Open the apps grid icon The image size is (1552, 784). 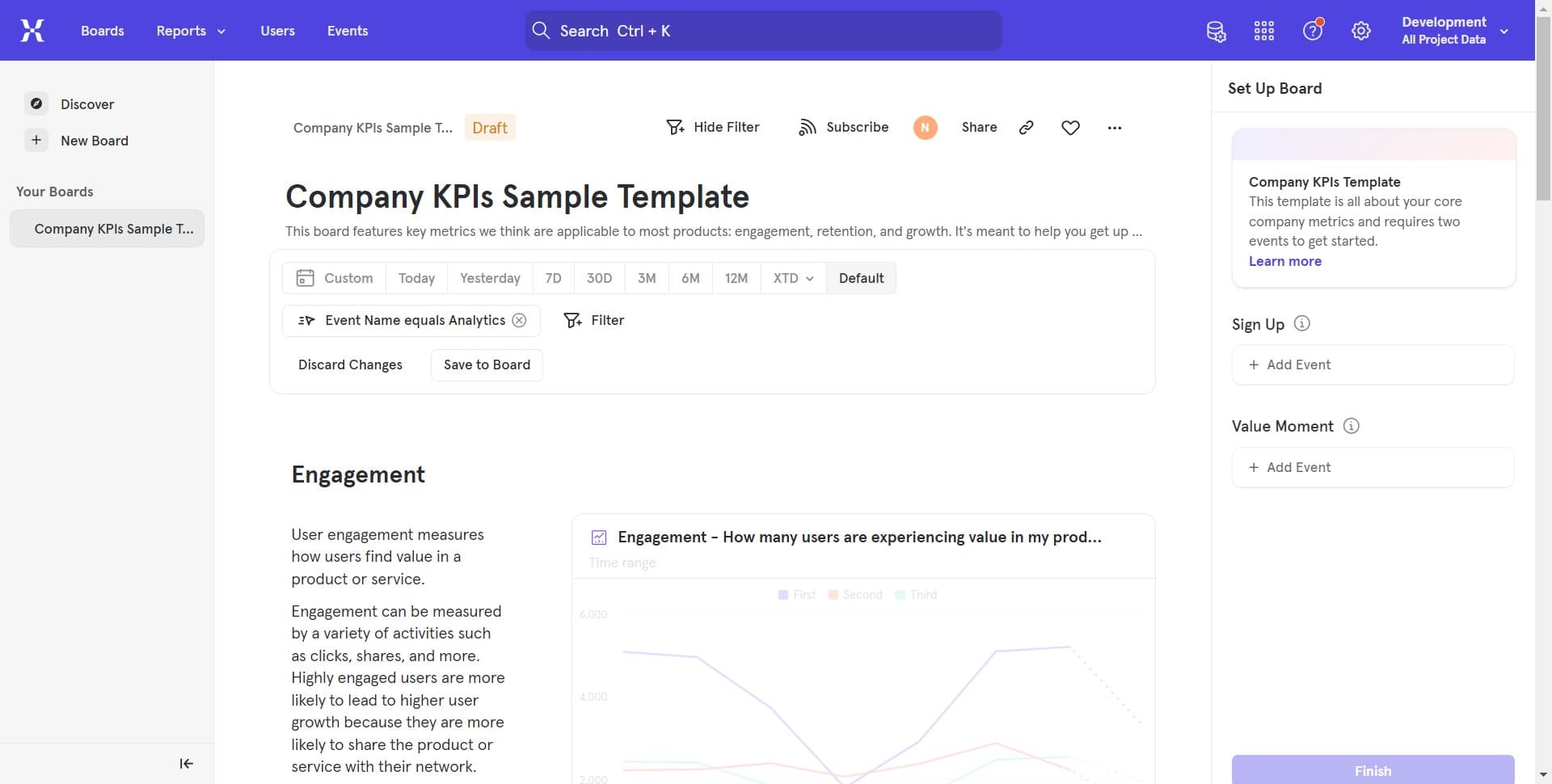(1263, 32)
